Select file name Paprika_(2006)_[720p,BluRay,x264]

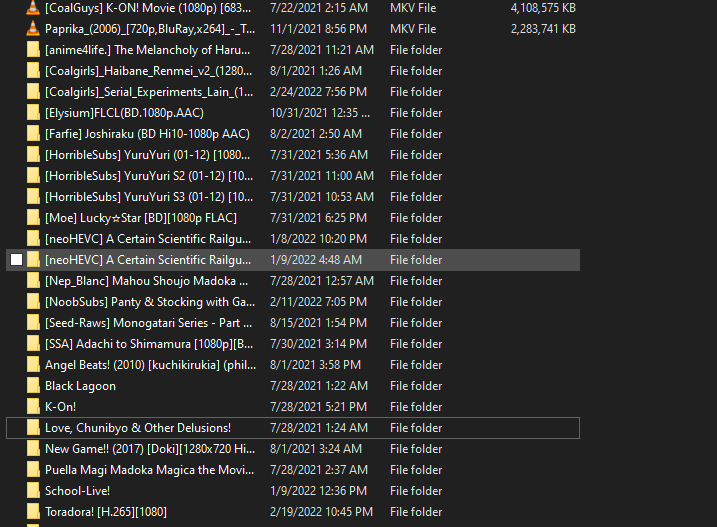(150, 29)
